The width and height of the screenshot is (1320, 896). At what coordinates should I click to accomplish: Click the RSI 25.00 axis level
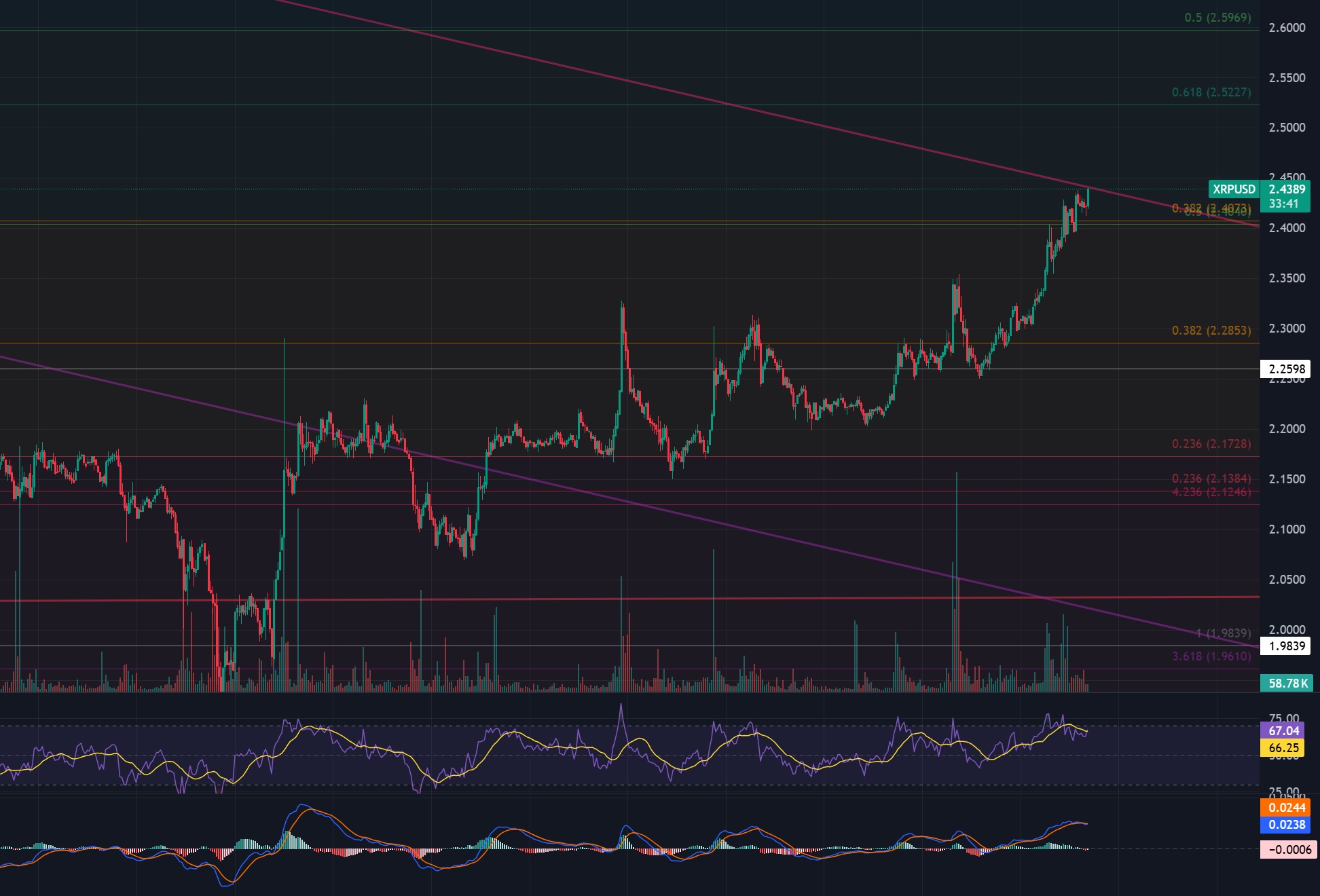pyautogui.click(x=1283, y=792)
